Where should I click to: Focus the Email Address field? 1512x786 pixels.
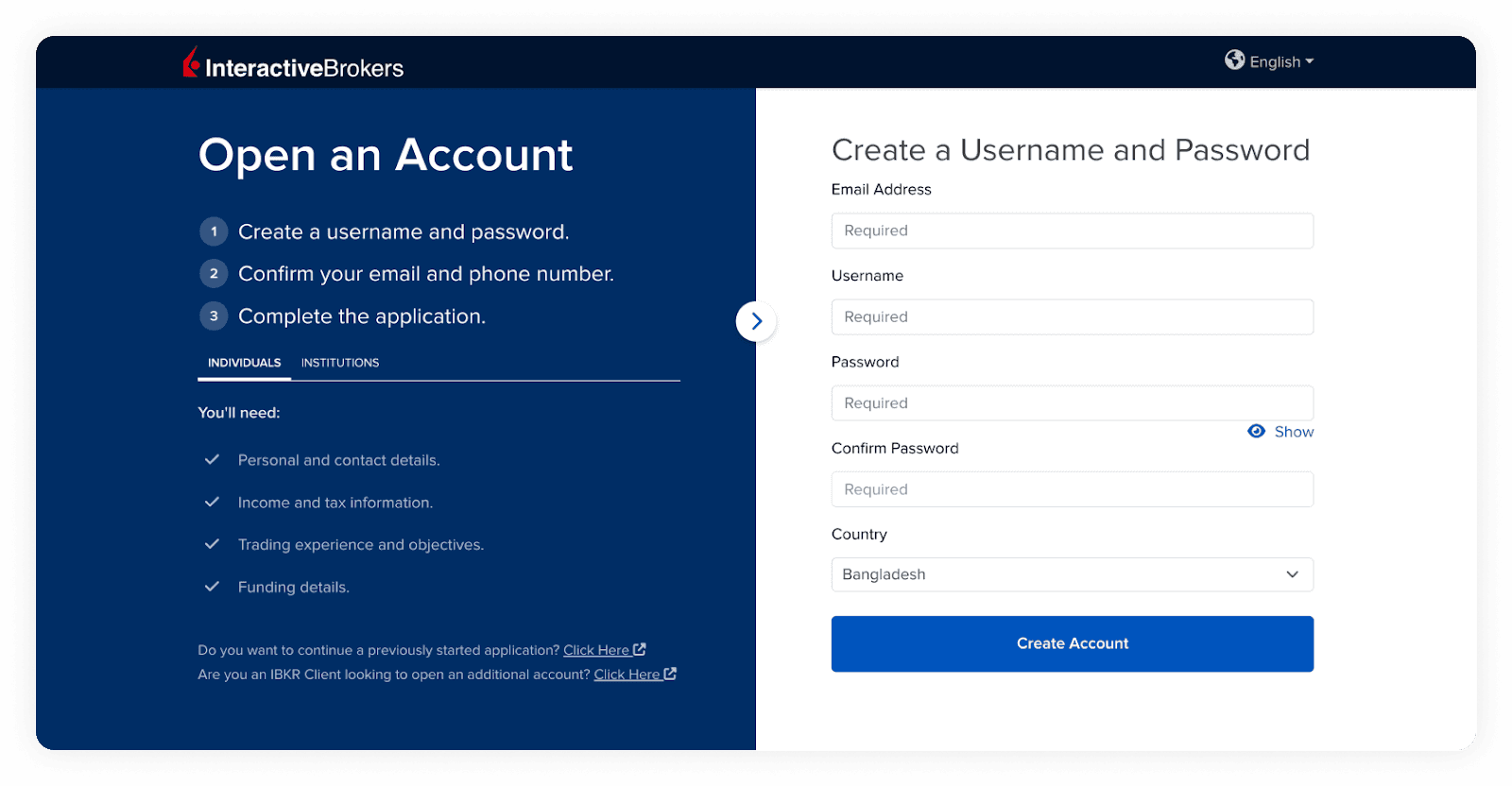1073,231
